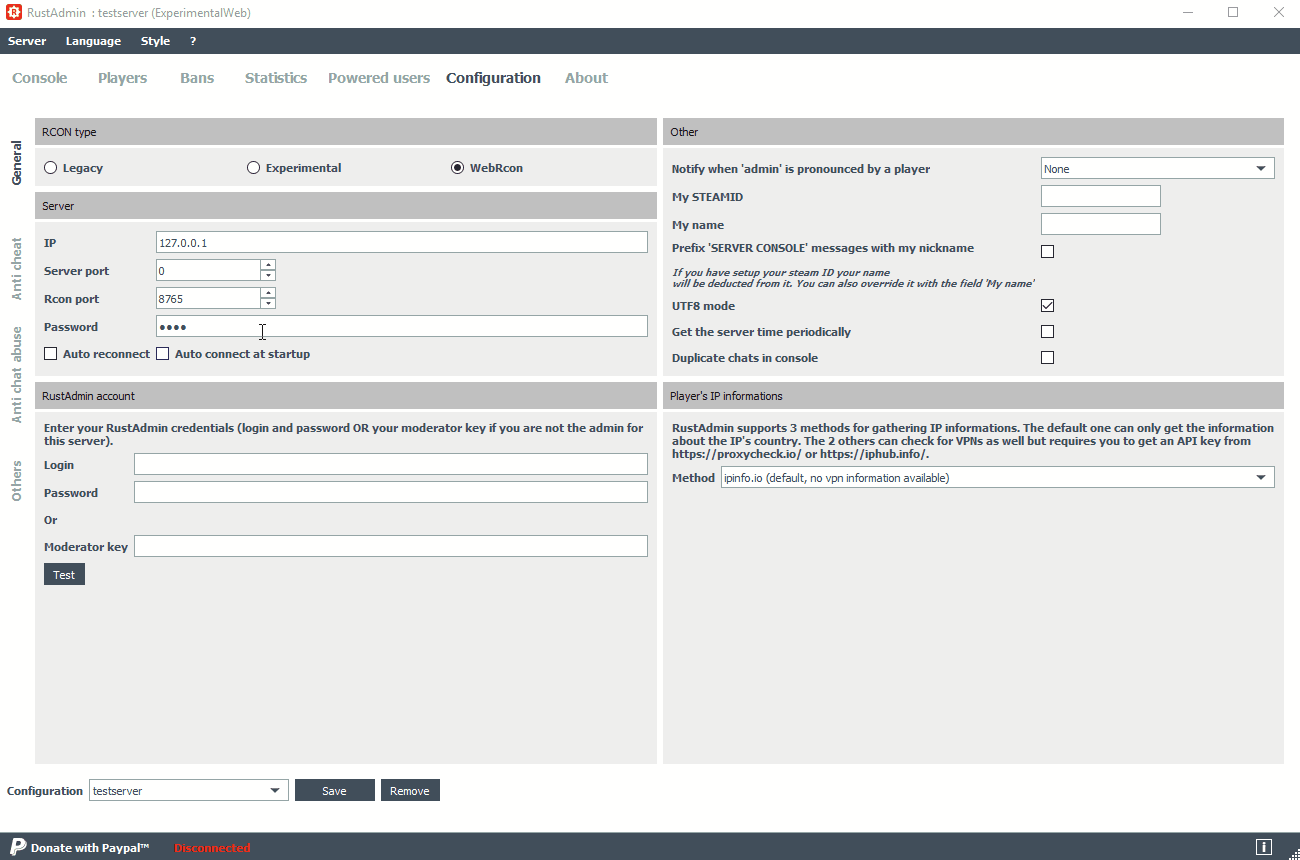Enable Get the server time periodically
Viewport: 1300px width, 860px height.
pos(1048,332)
